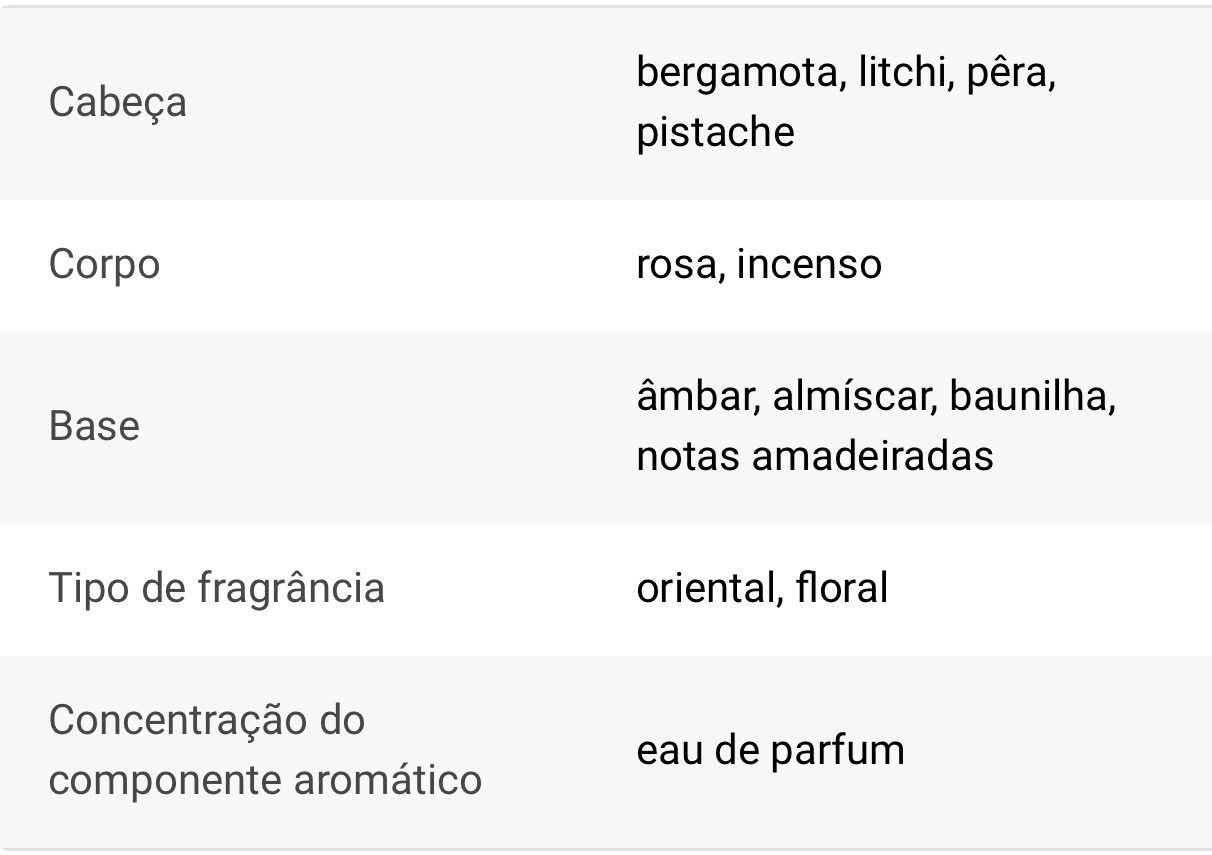Screen dimensions: 1212x855
Task: Select the word rosa
Action: (x=677, y=265)
